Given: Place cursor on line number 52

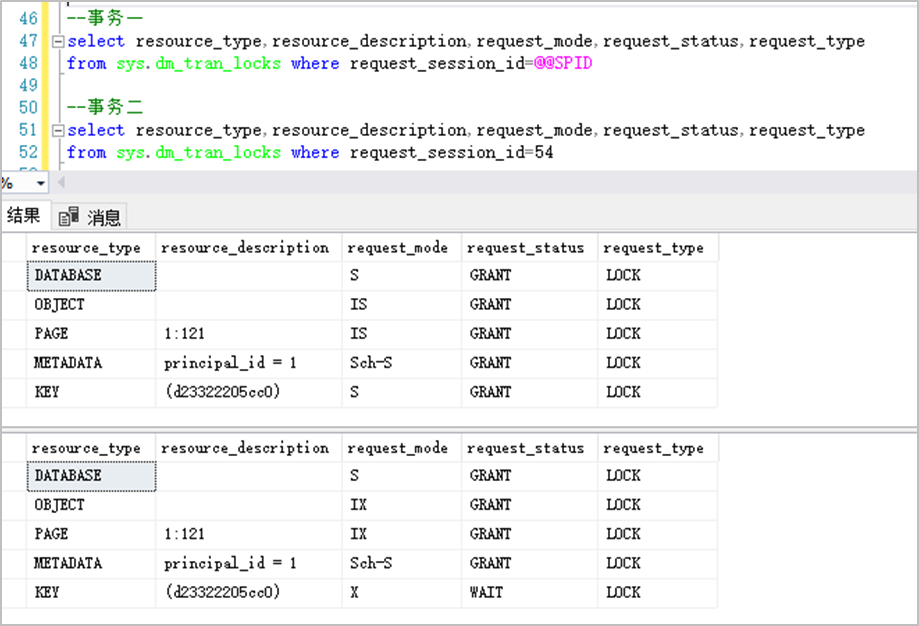Looking at the screenshot, I should tap(28, 152).
